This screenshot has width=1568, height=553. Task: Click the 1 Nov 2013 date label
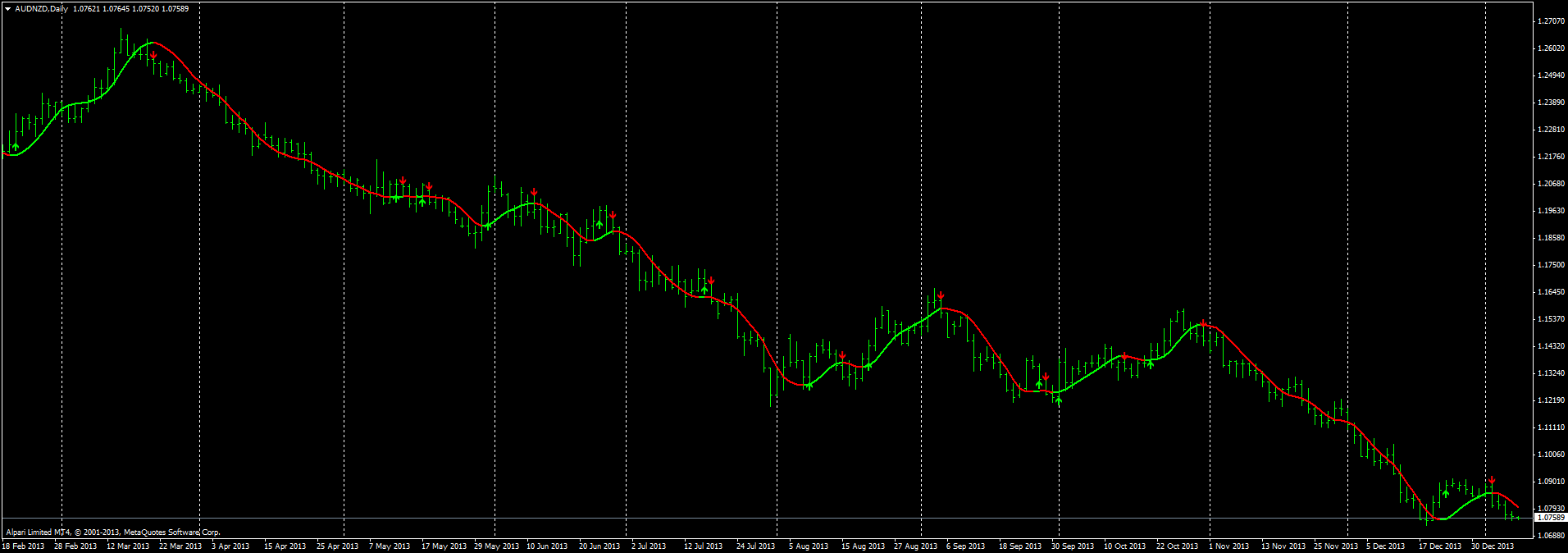(1229, 546)
